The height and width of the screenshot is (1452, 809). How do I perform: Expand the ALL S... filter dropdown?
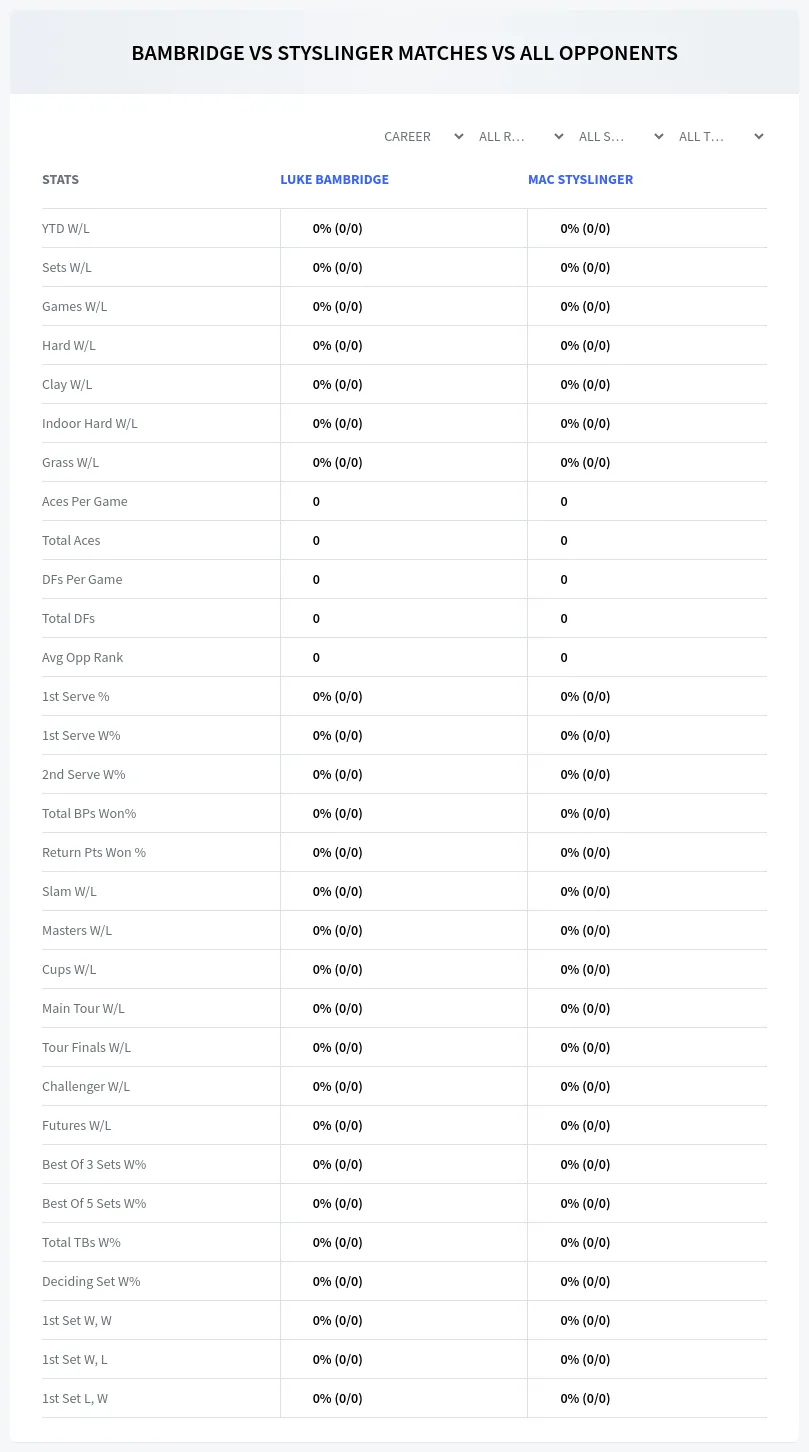[620, 136]
